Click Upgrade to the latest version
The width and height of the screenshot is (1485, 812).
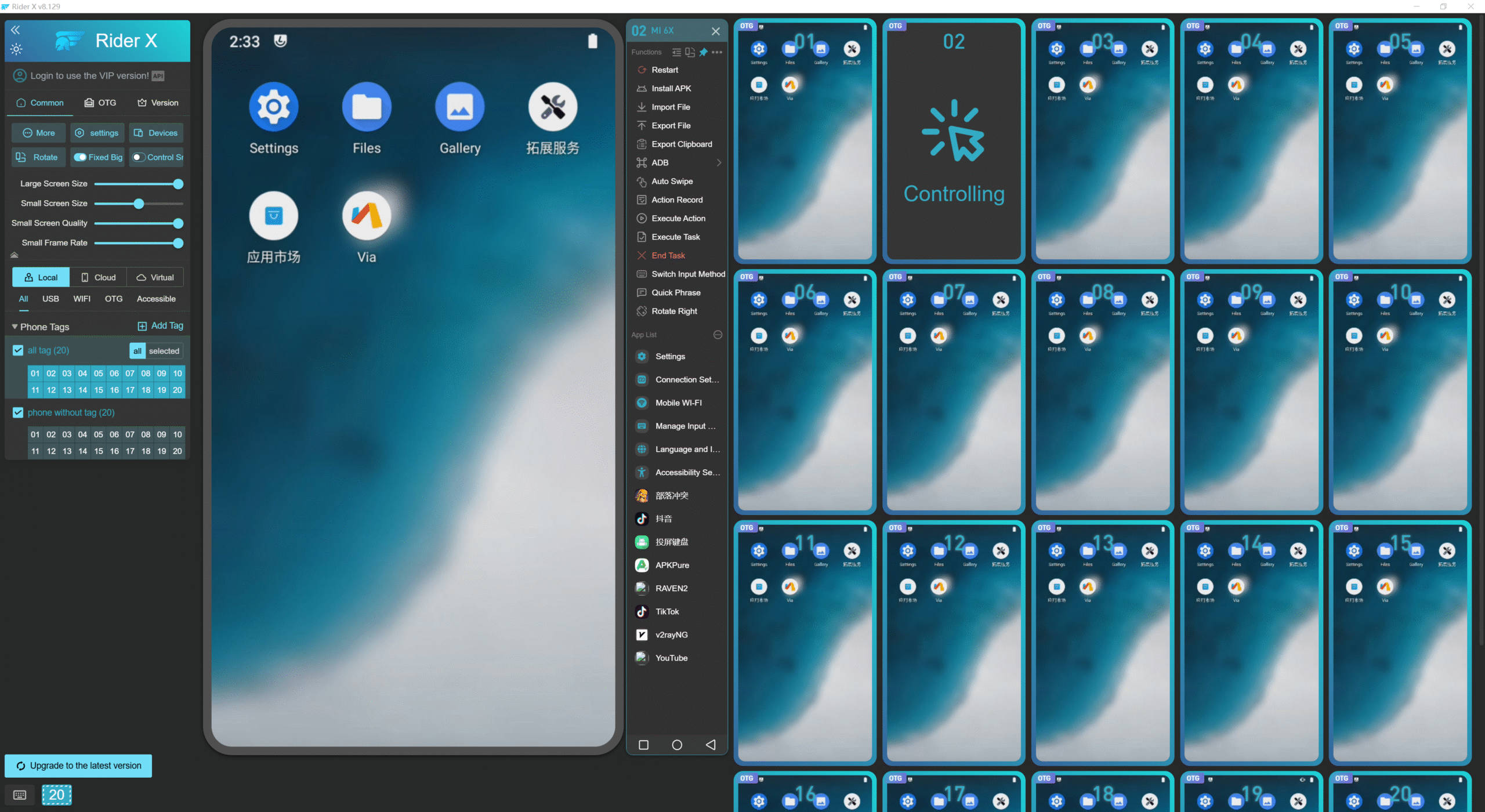pos(78,766)
